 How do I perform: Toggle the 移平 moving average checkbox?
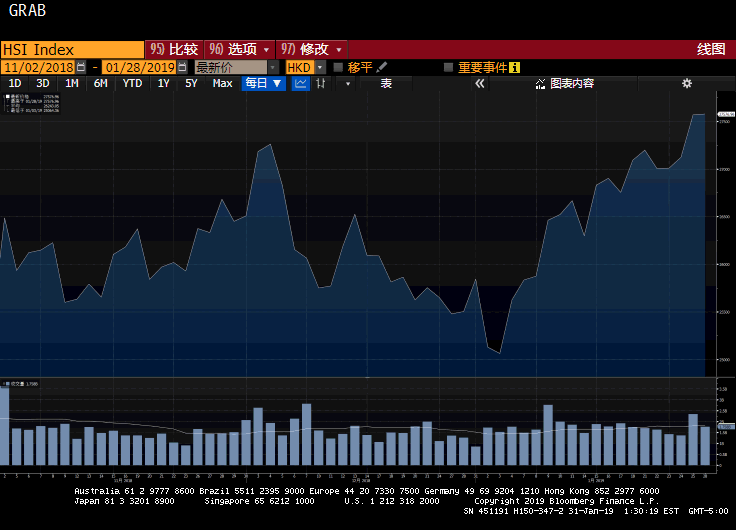pyautogui.click(x=338, y=67)
